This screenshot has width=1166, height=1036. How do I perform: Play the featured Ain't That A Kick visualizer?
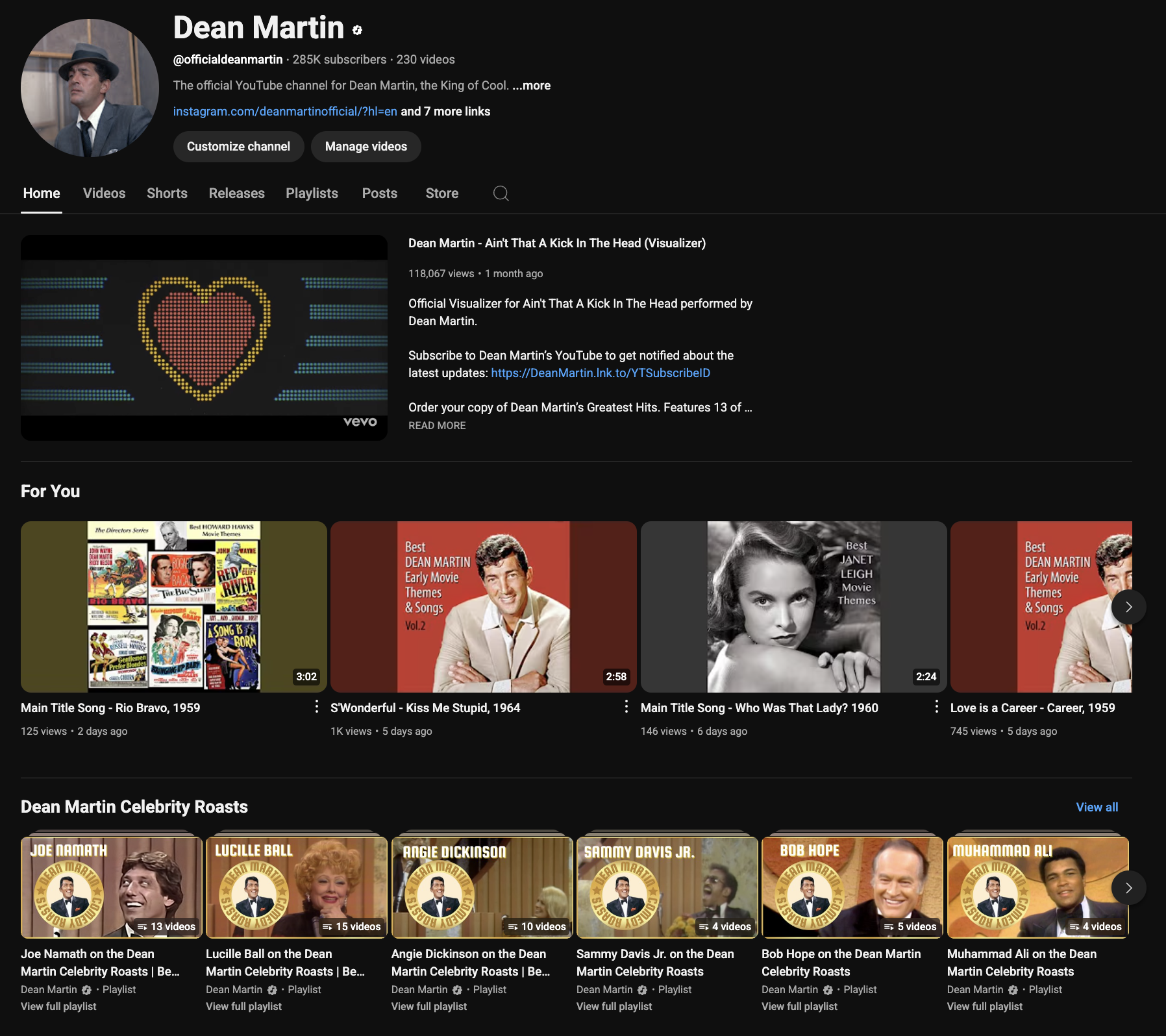coord(204,338)
